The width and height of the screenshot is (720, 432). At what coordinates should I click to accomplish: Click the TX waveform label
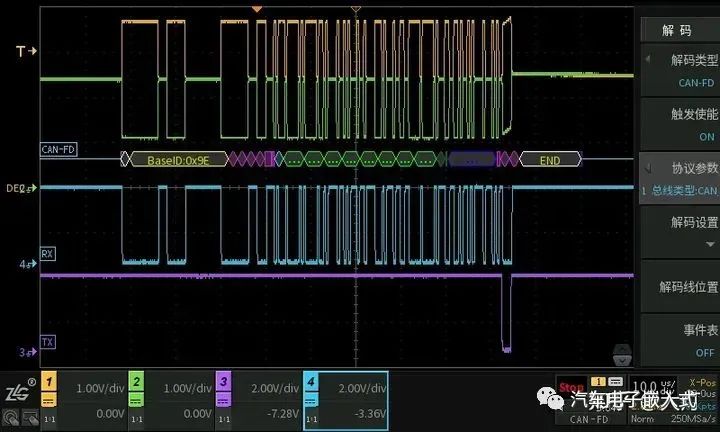[48, 342]
